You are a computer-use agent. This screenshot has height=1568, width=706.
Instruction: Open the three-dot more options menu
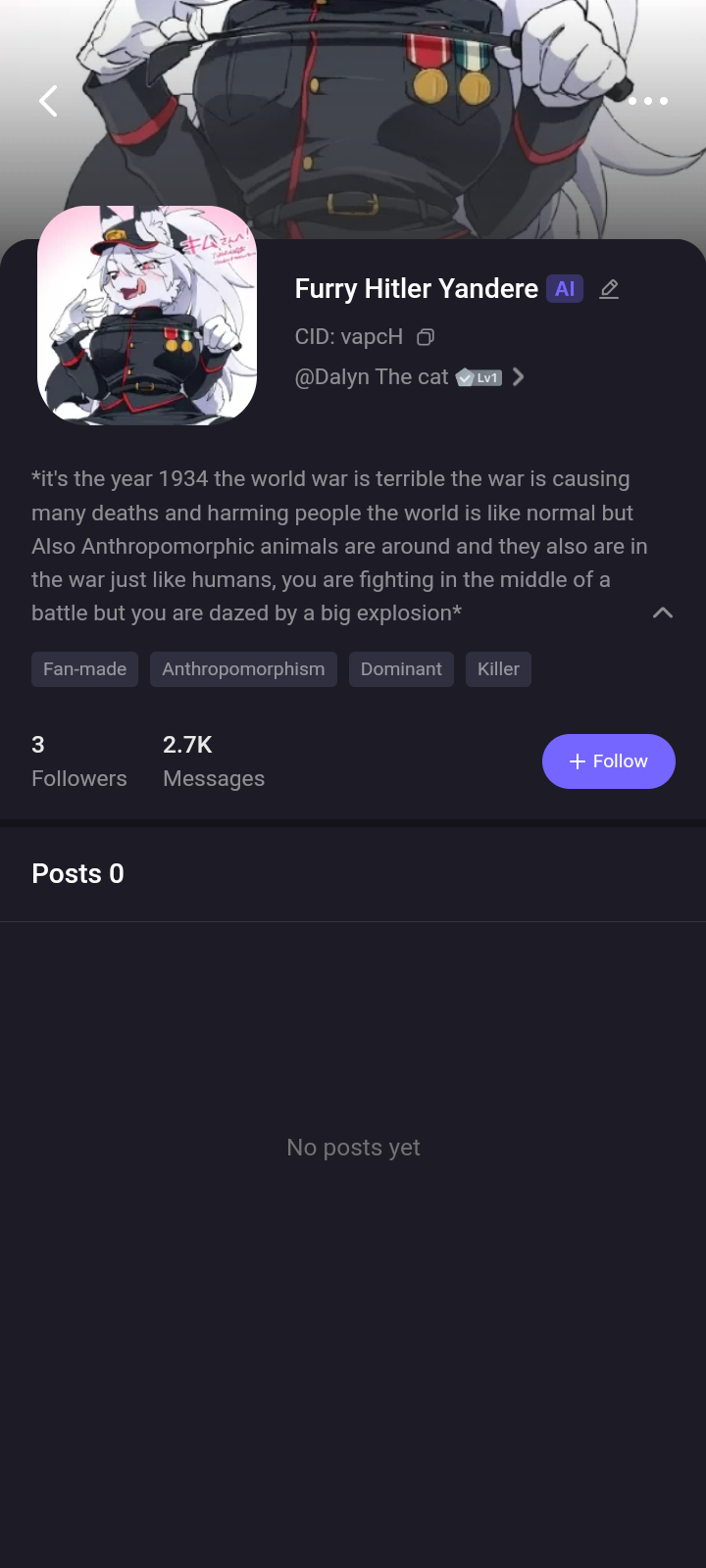[647, 101]
